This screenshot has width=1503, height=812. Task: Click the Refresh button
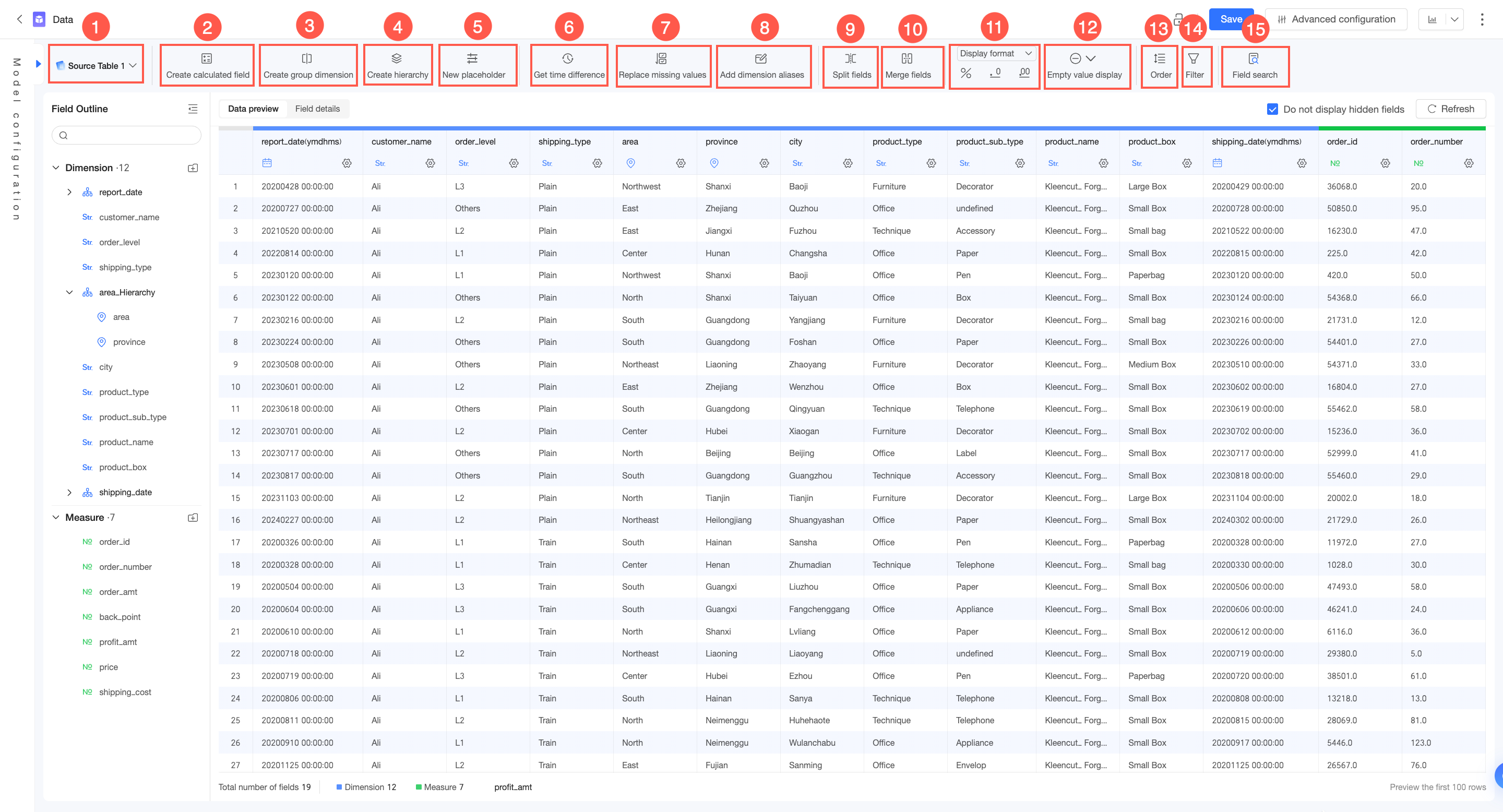coord(1450,109)
